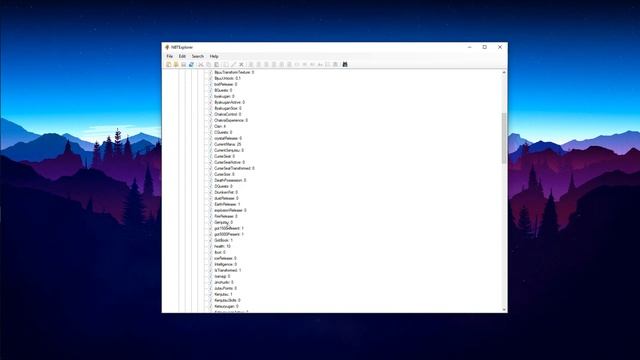Maximize the NBTExplorer window
640x360 pixels.
tap(484, 47)
